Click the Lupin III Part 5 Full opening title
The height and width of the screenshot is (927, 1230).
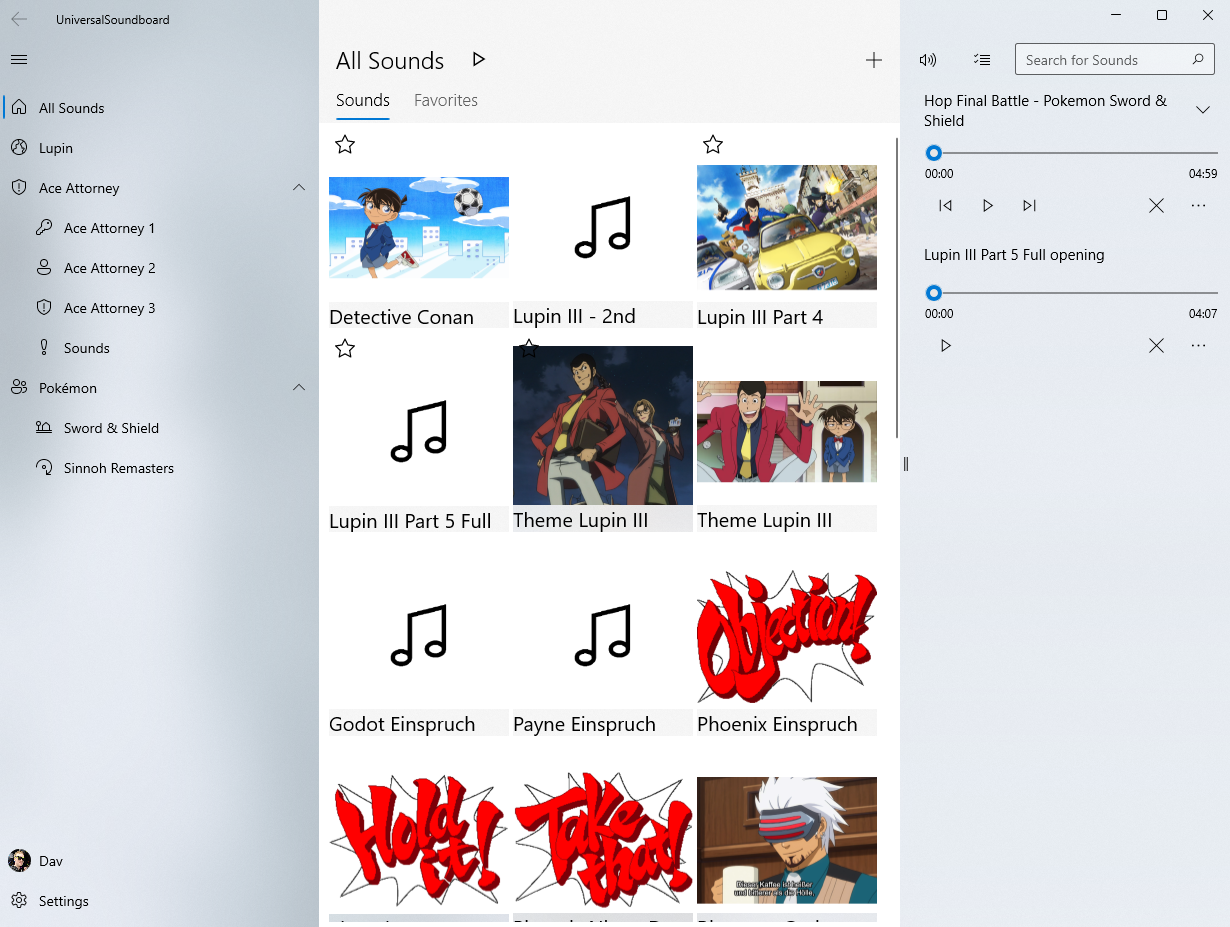pyautogui.click(x=1014, y=255)
